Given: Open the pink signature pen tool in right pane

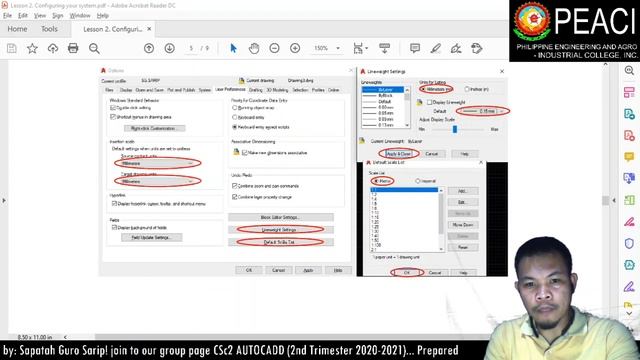Looking at the screenshot, I should pos(629,222).
